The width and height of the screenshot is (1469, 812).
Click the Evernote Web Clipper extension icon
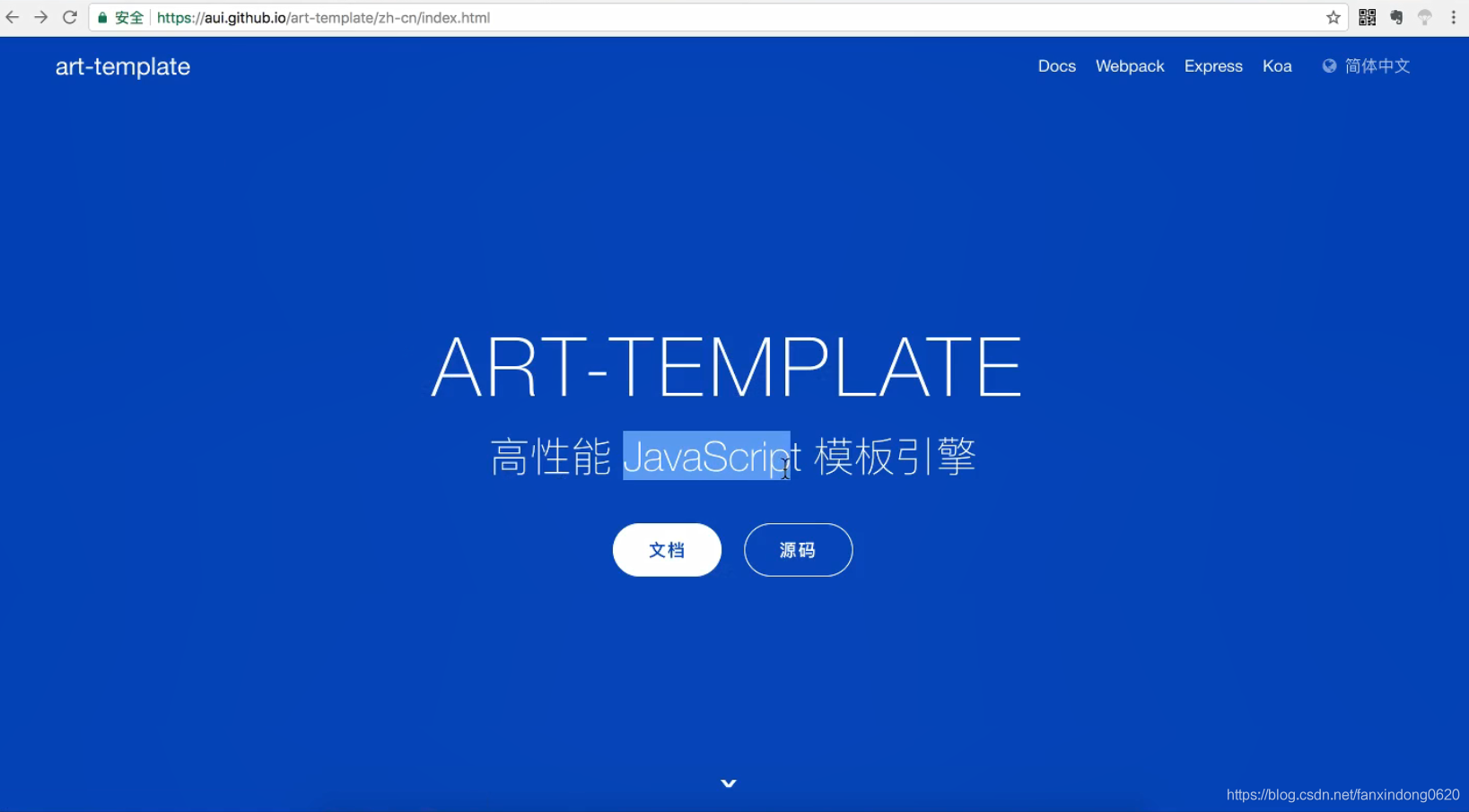click(1396, 17)
